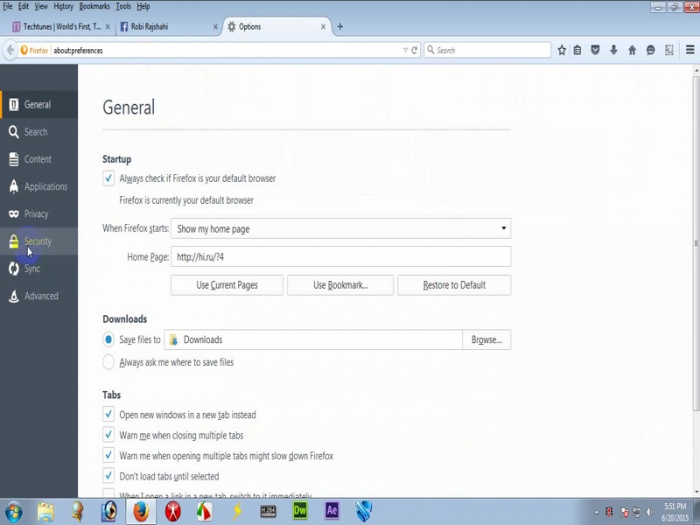Click the page vertical scrollbar

pos(696,243)
